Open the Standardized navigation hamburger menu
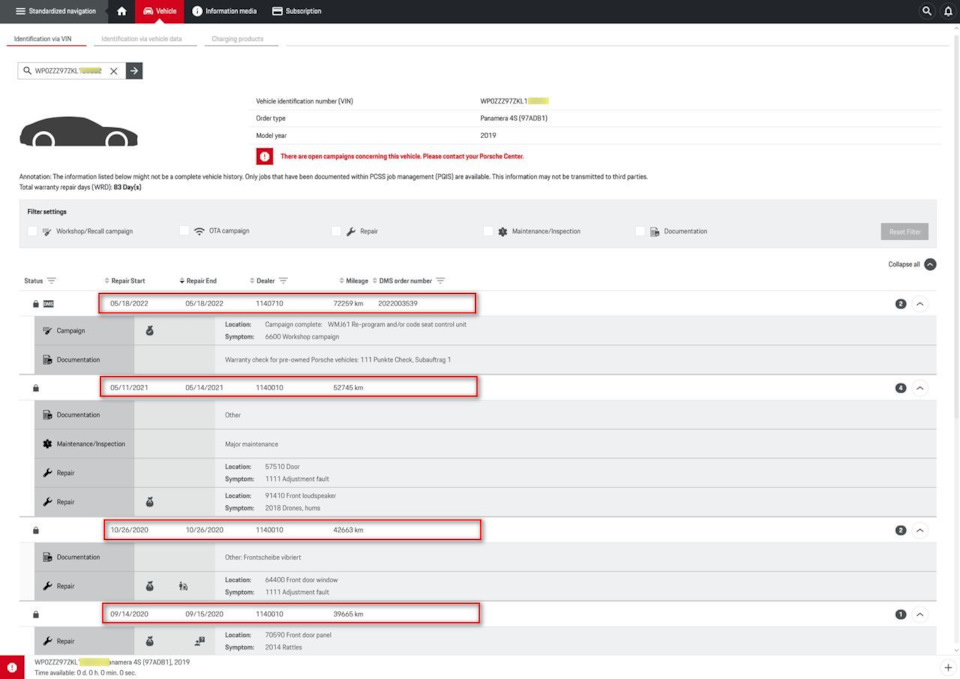 click(x=55, y=11)
